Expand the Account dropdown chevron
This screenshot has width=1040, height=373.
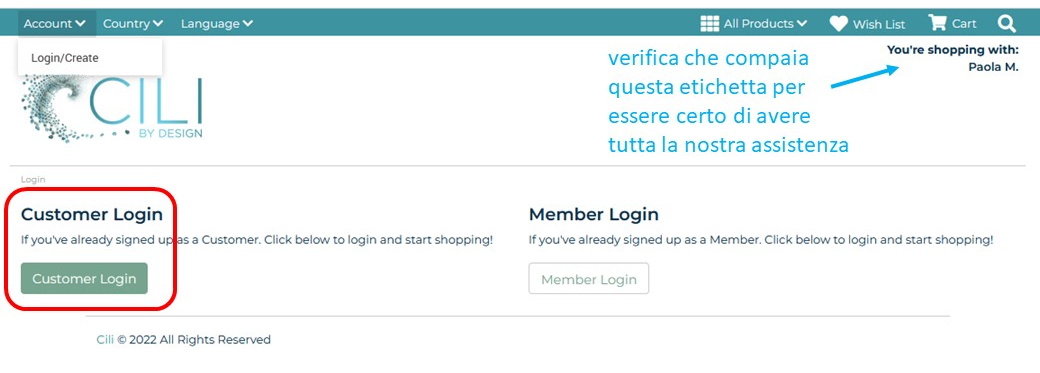(81, 23)
